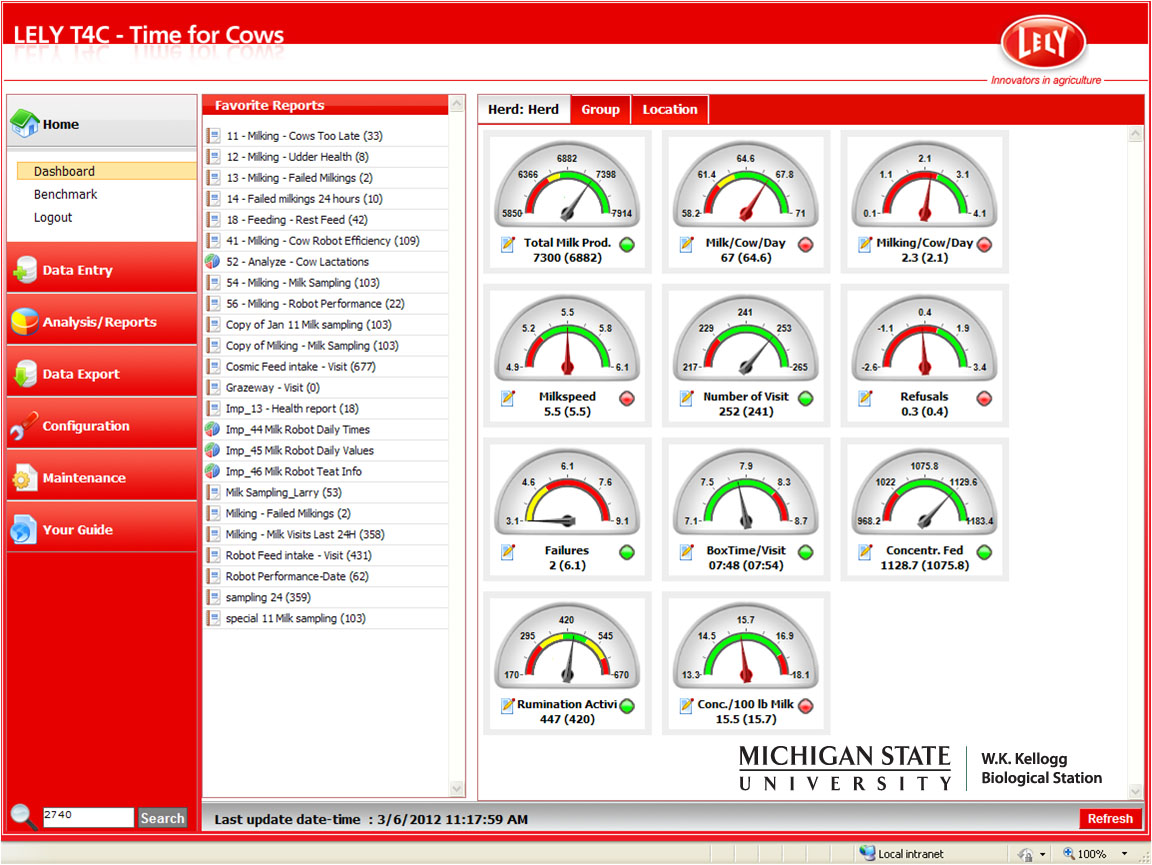Screen dimensions: 1152x865
Task: Click red status light for Milk/Cow/Day
Action: [806, 245]
